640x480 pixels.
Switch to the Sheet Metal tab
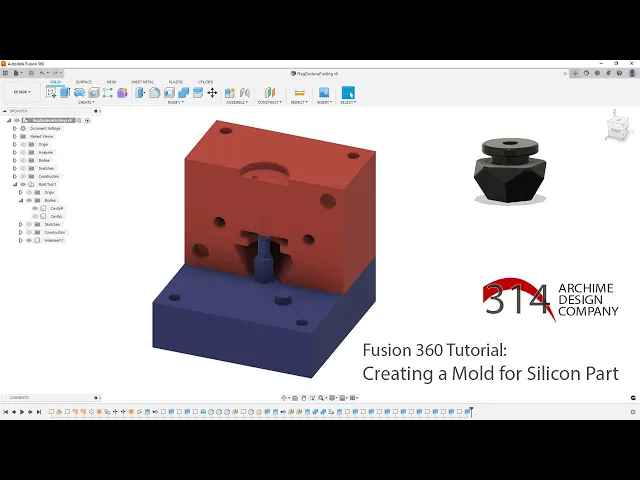coord(142,82)
